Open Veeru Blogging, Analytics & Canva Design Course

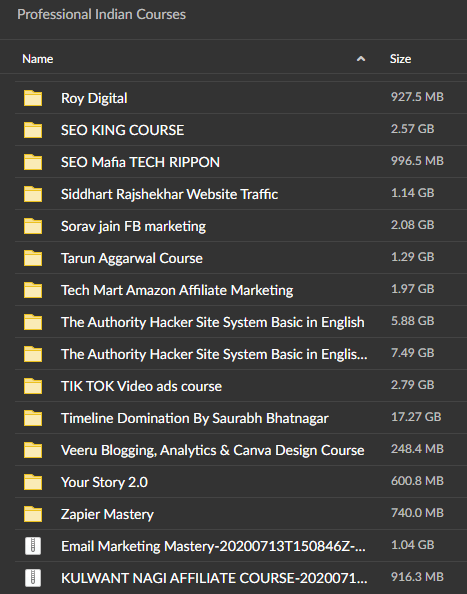point(212,450)
